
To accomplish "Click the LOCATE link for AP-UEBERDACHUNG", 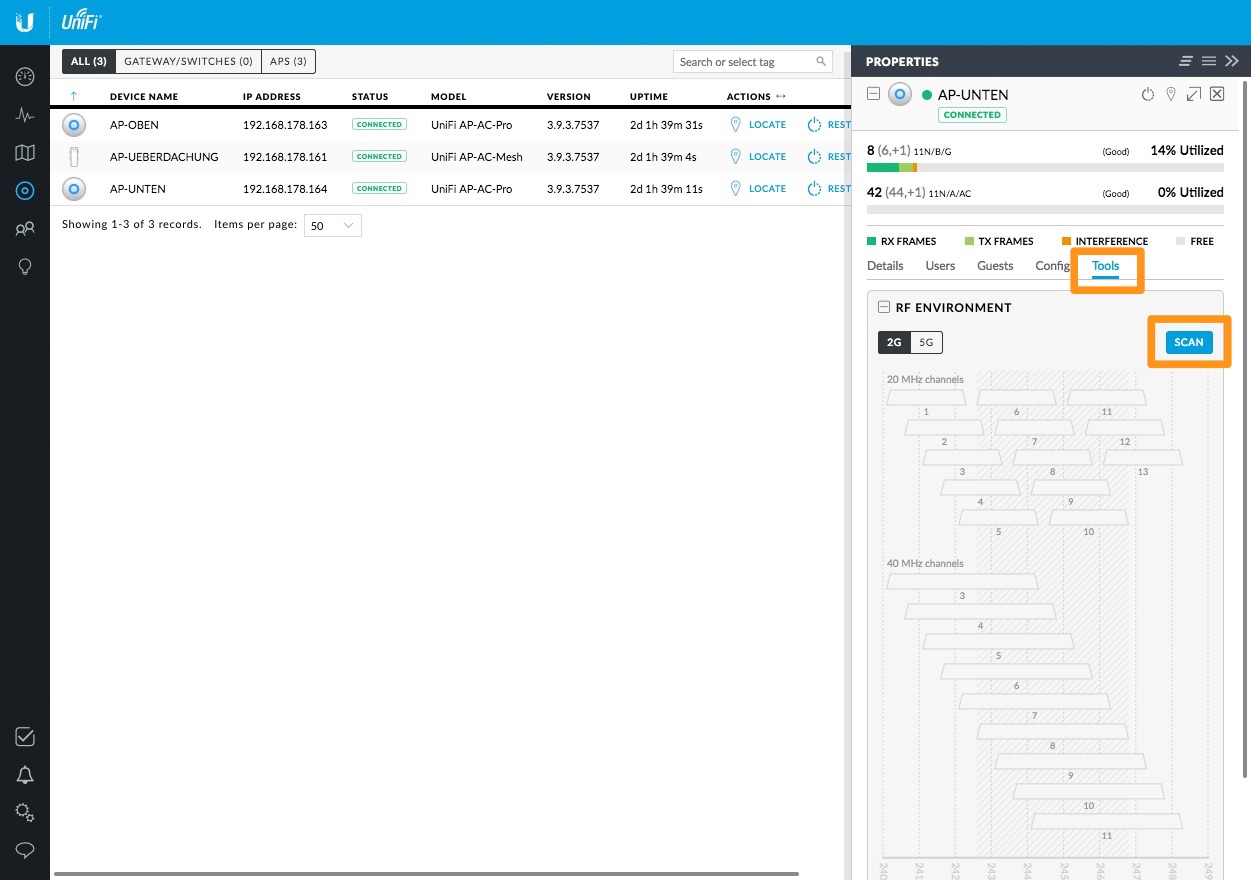I will [767, 157].
